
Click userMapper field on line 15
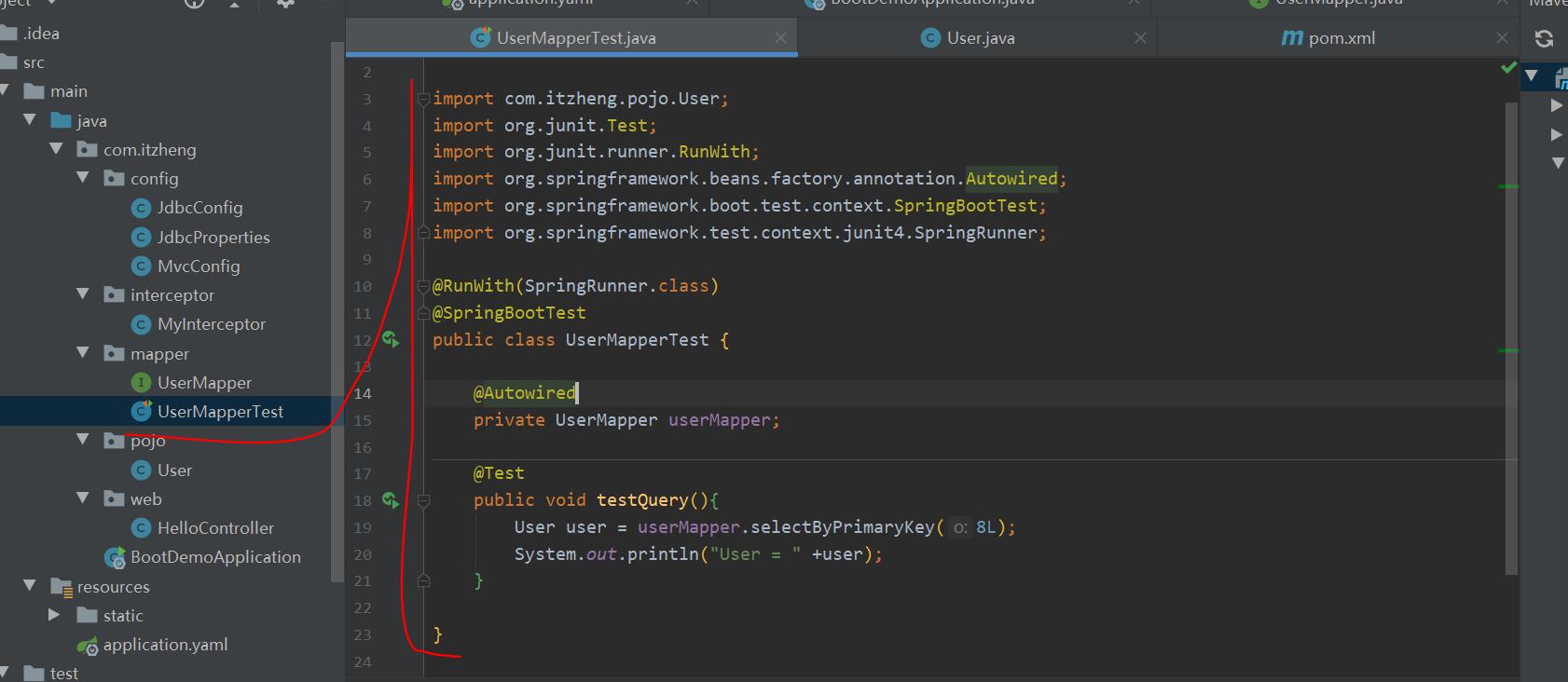coord(719,420)
